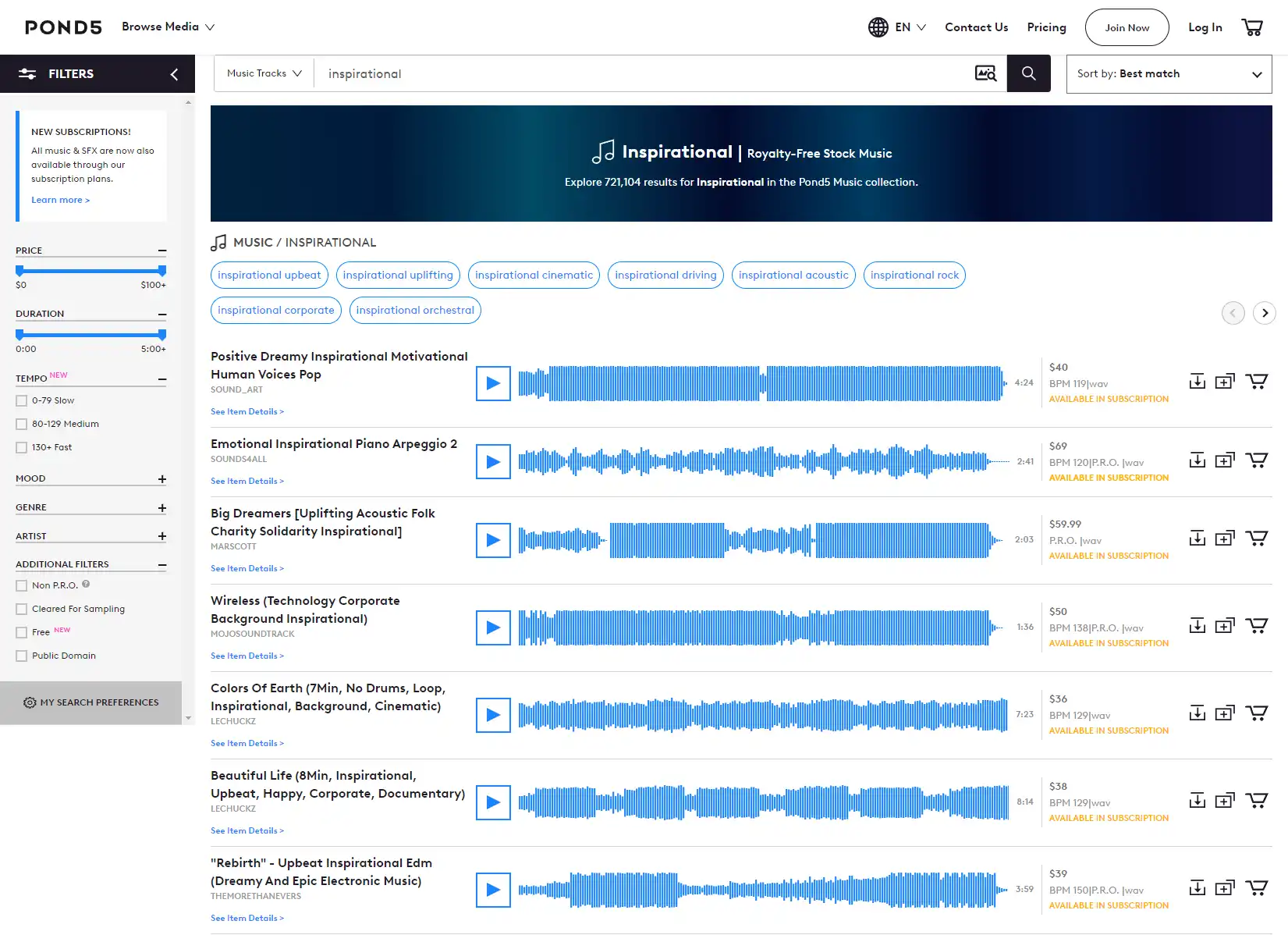
Task: Open the shopping cart in header
Action: click(x=1251, y=27)
